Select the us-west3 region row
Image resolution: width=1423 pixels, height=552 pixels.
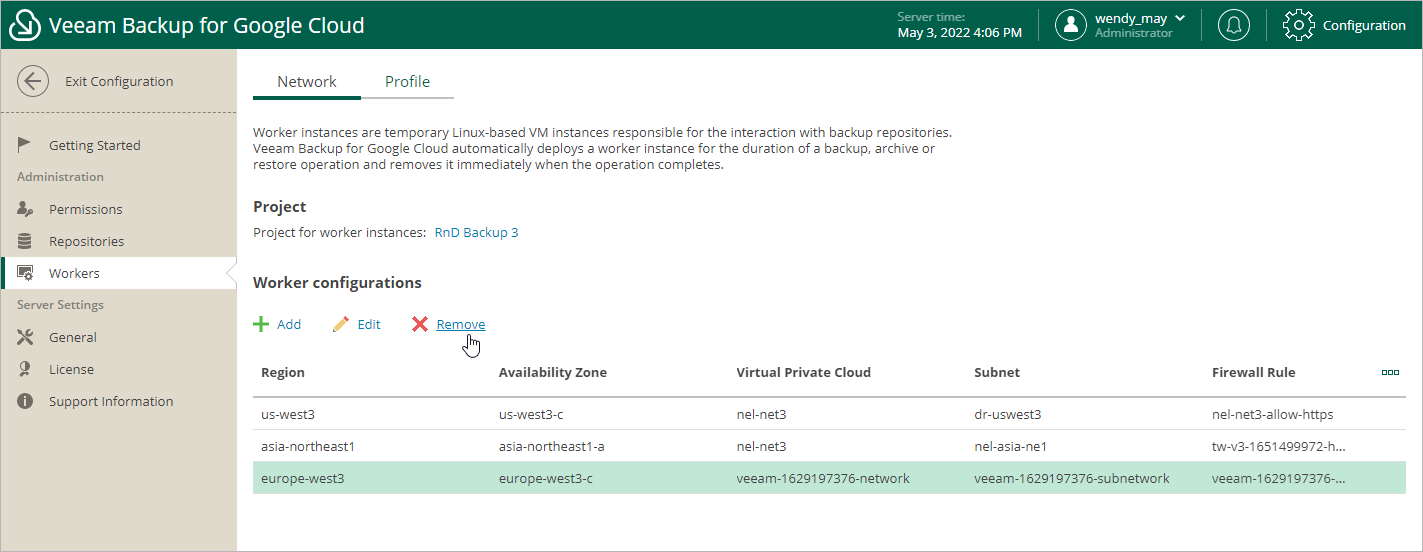[829, 414]
